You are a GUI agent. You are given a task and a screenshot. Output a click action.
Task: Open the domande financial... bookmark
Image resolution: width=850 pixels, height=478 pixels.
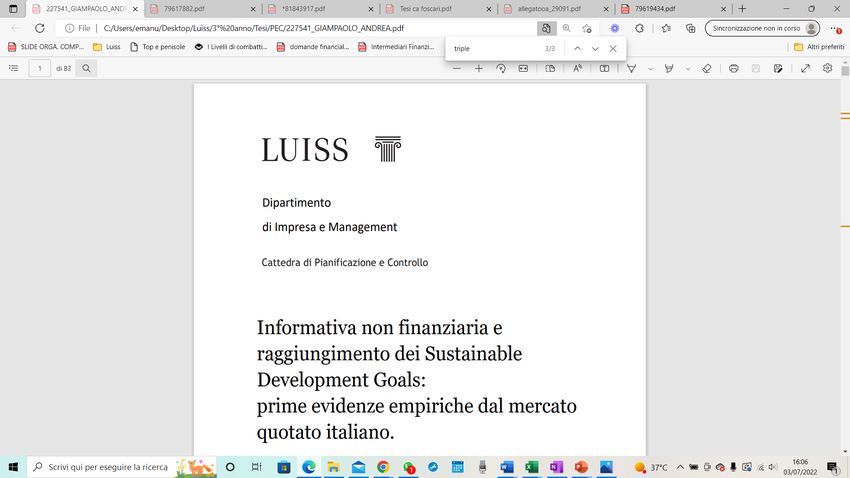[313, 47]
